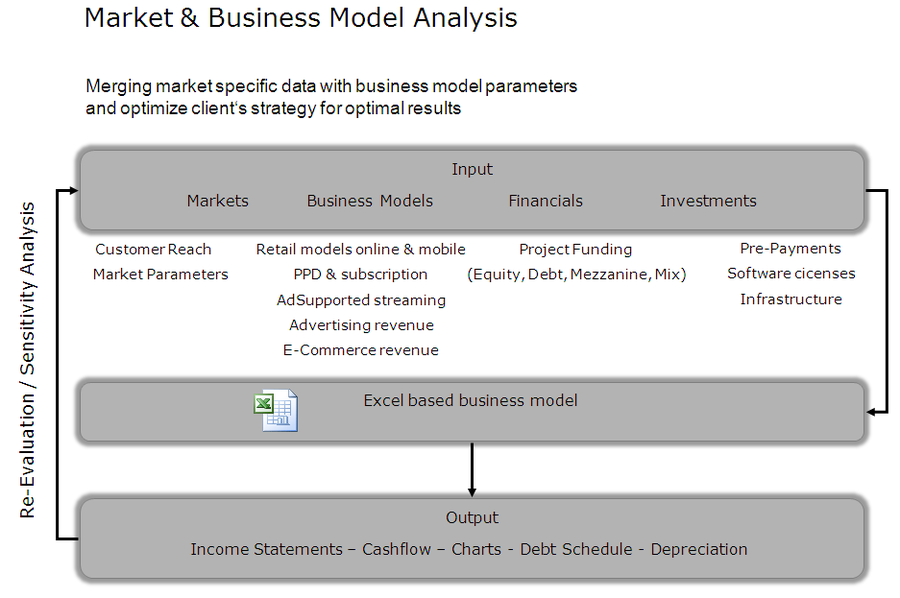
Task: Click the Business Models heading
Action: click(x=370, y=201)
